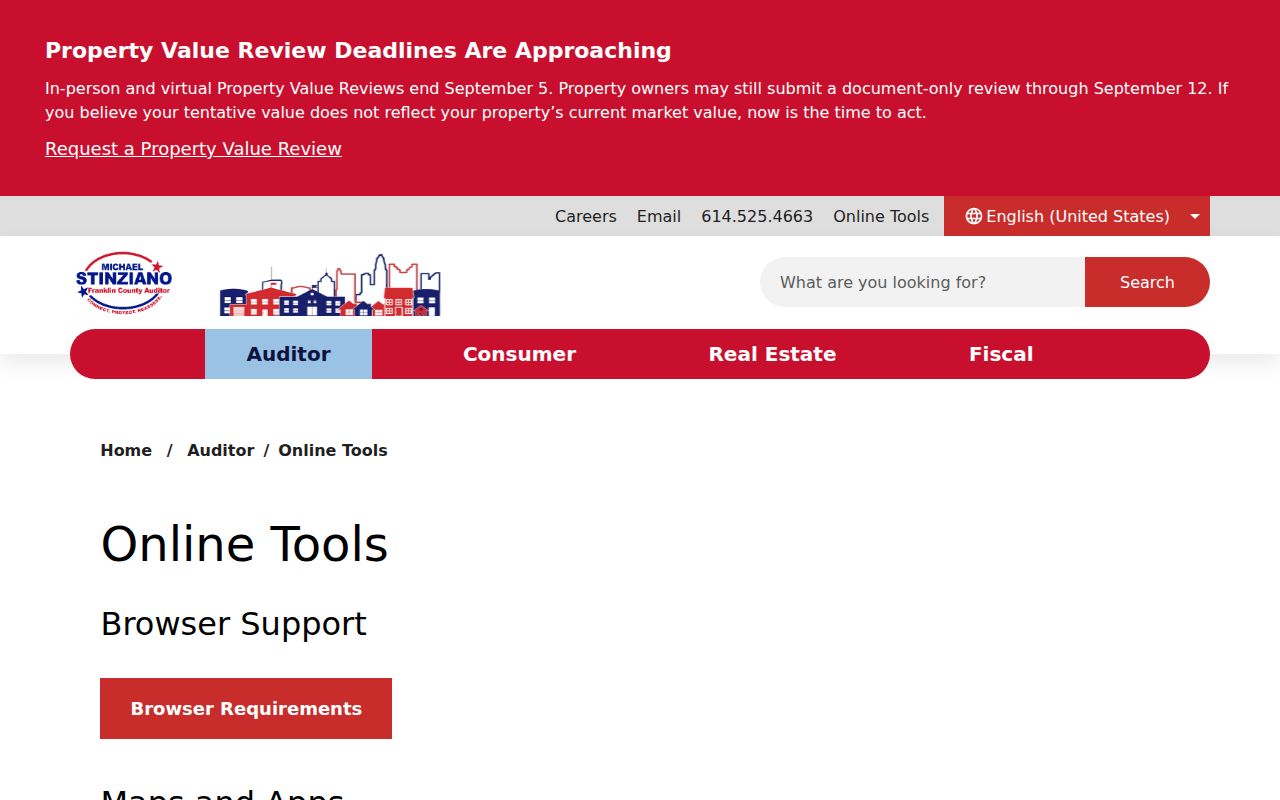This screenshot has width=1280, height=800.
Task: Click the 'Property Value Review Deadlines Are Approaching' heading
Action: tap(358, 51)
